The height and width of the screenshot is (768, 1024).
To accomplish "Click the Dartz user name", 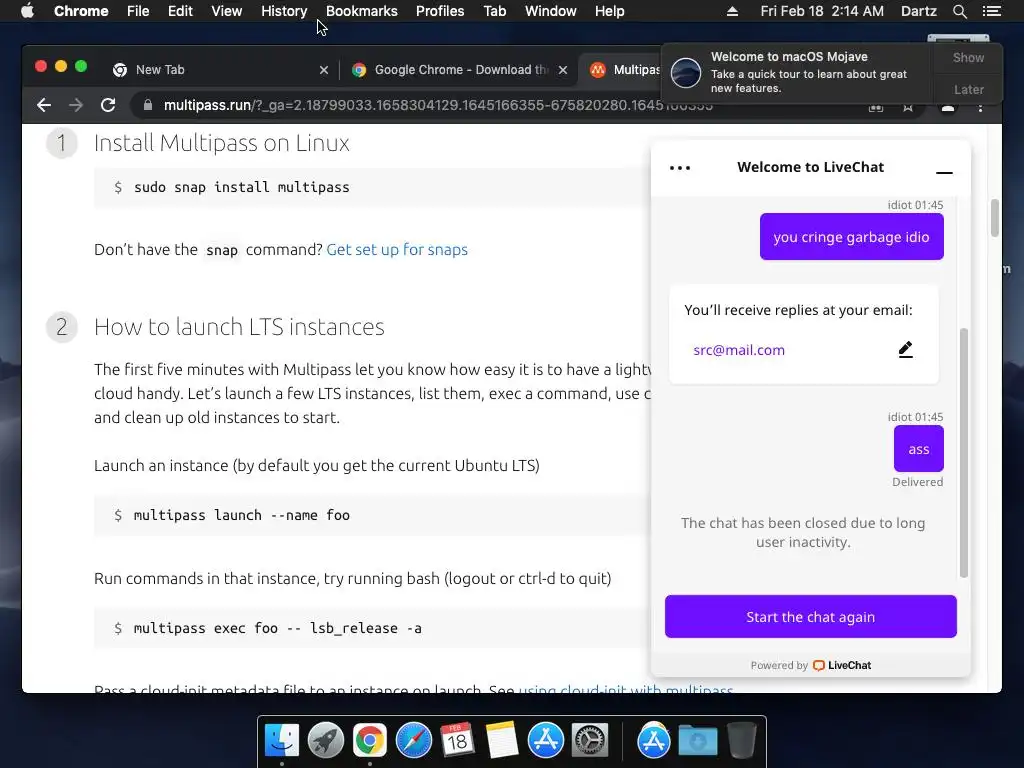I will click(918, 11).
